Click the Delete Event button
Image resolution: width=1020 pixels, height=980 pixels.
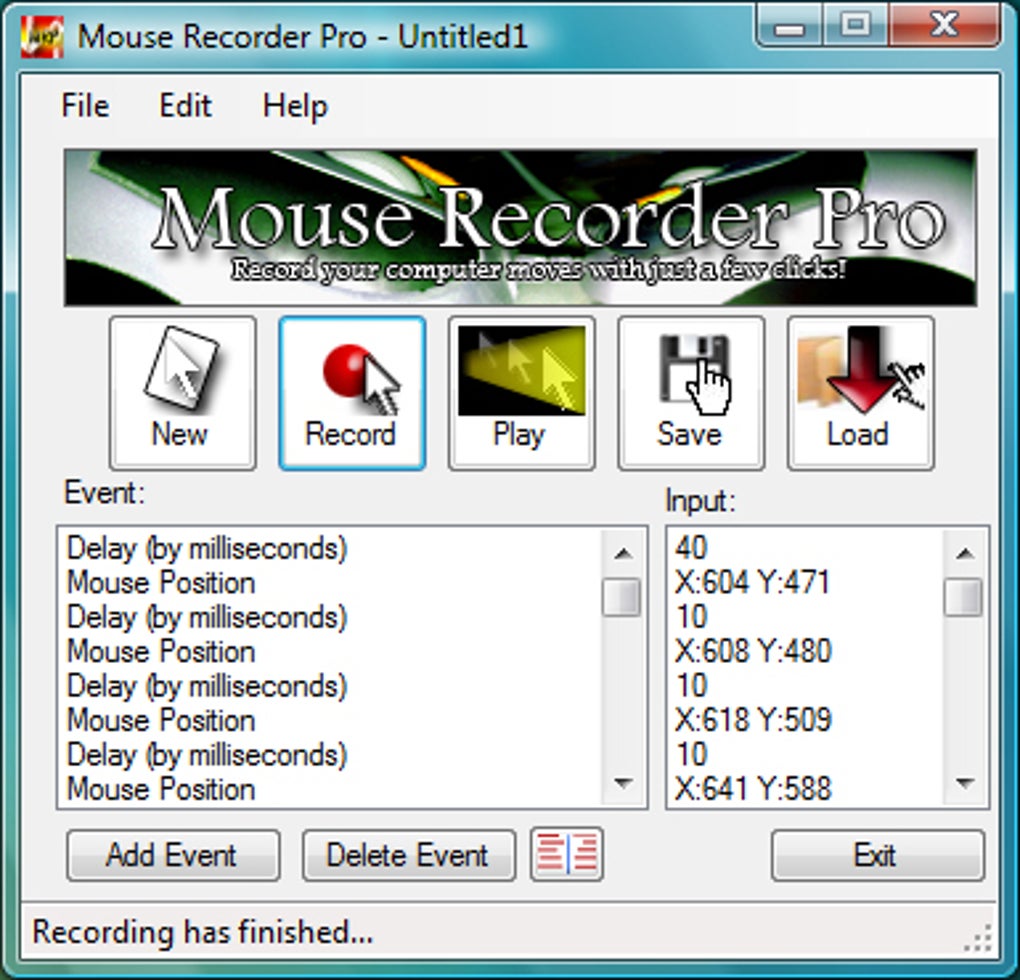click(x=409, y=855)
